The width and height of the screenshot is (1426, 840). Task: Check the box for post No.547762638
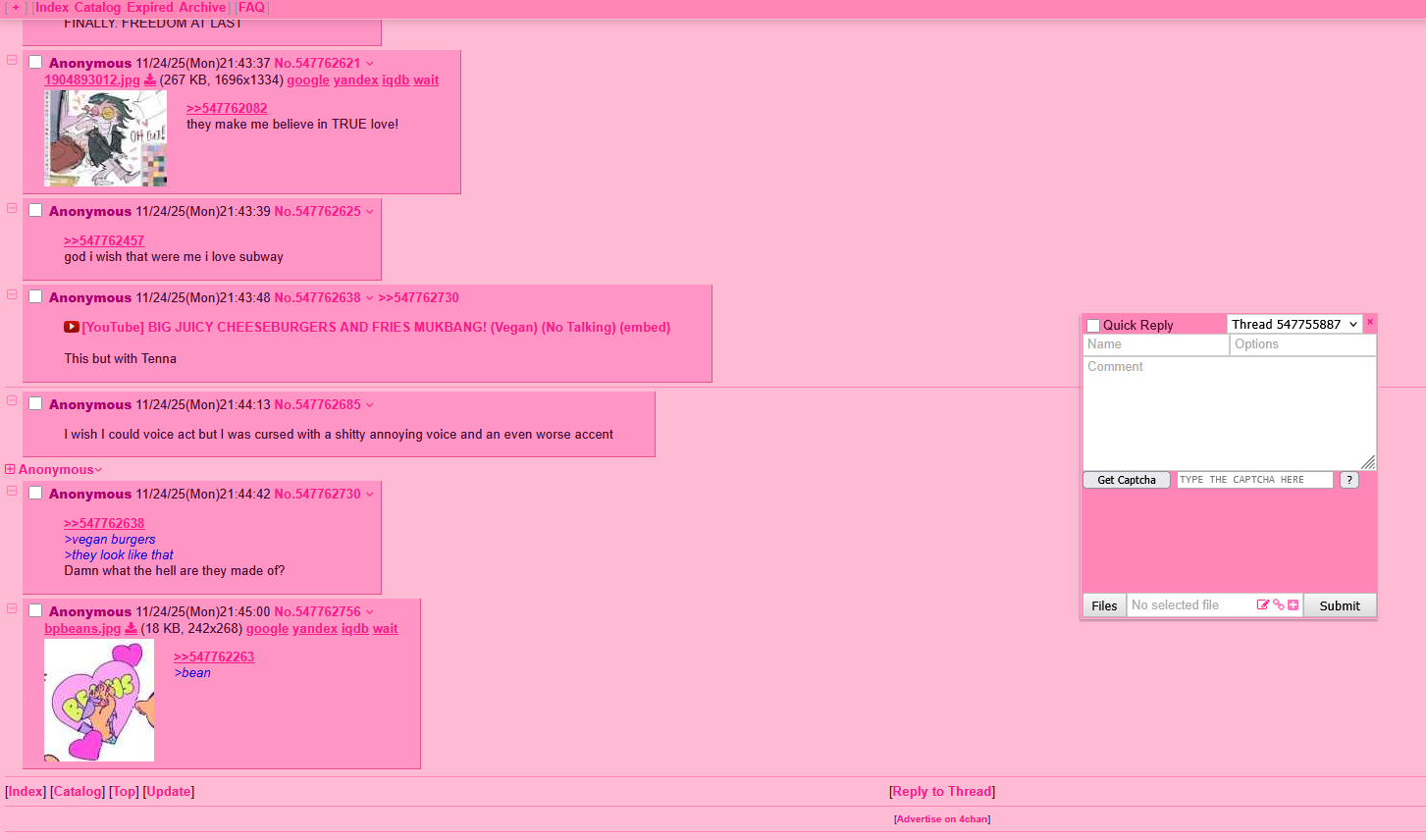tap(35, 296)
